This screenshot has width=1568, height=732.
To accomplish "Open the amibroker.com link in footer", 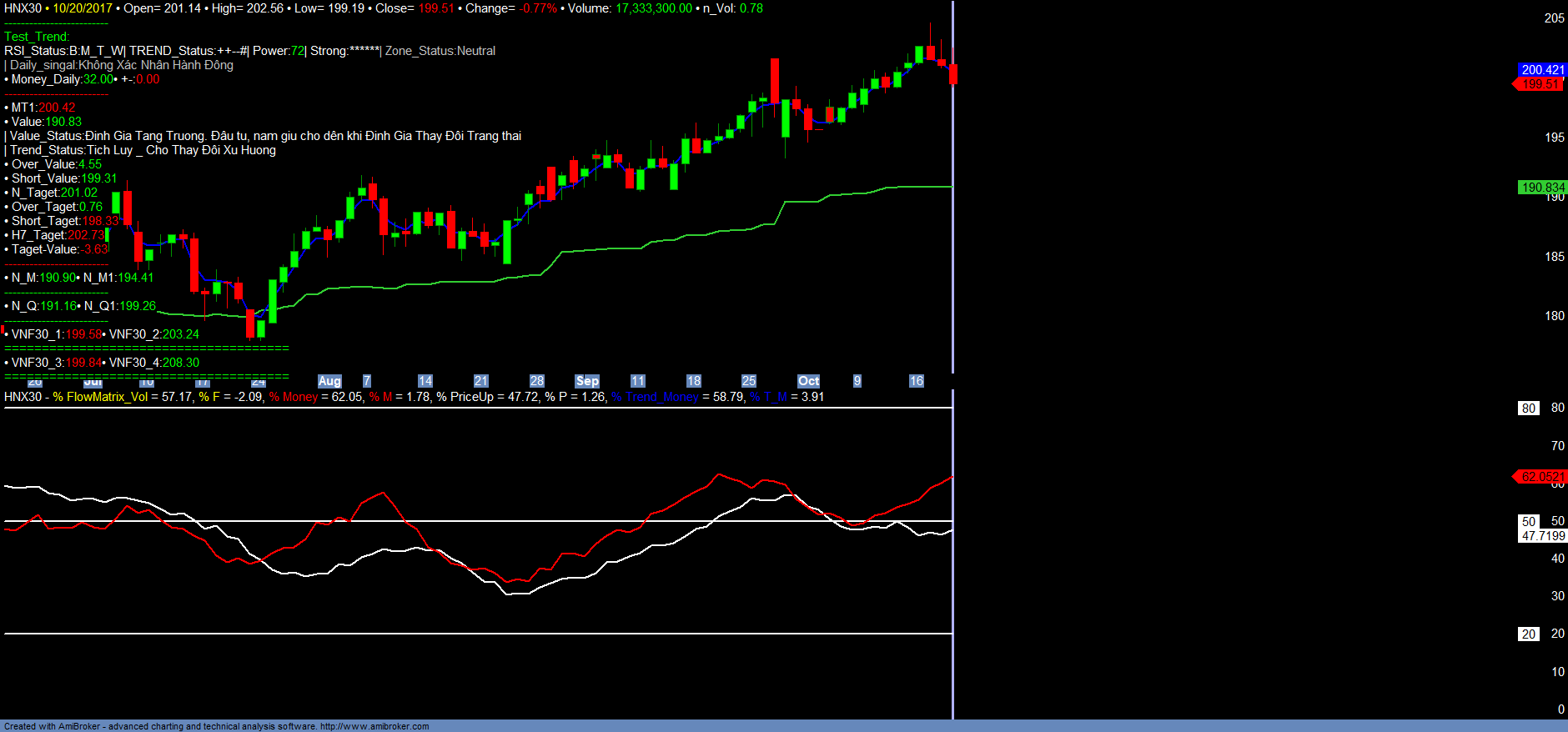I will 374,726.
